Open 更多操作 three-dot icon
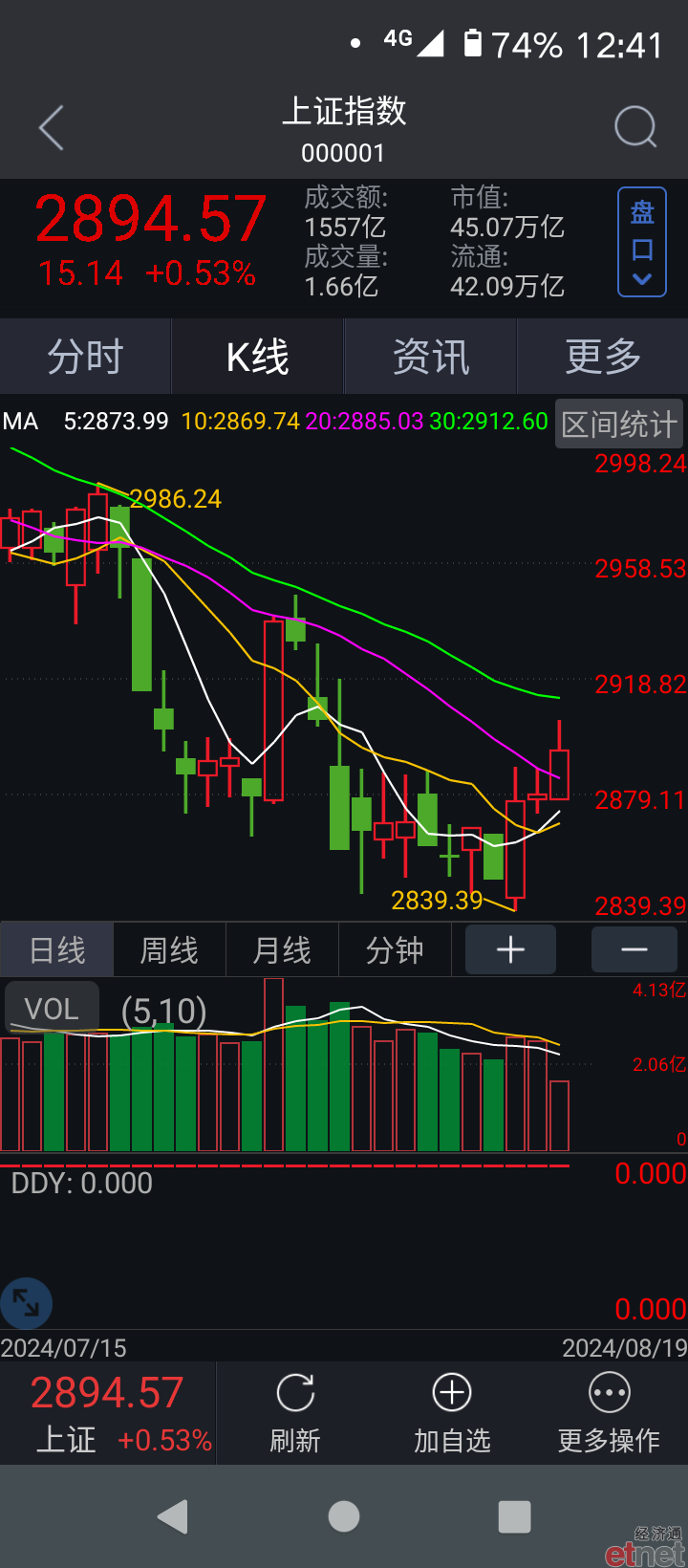 point(610,1392)
